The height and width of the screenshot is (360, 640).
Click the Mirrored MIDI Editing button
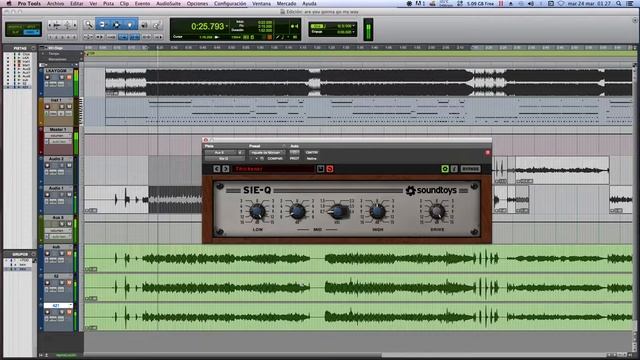click(x=111, y=37)
